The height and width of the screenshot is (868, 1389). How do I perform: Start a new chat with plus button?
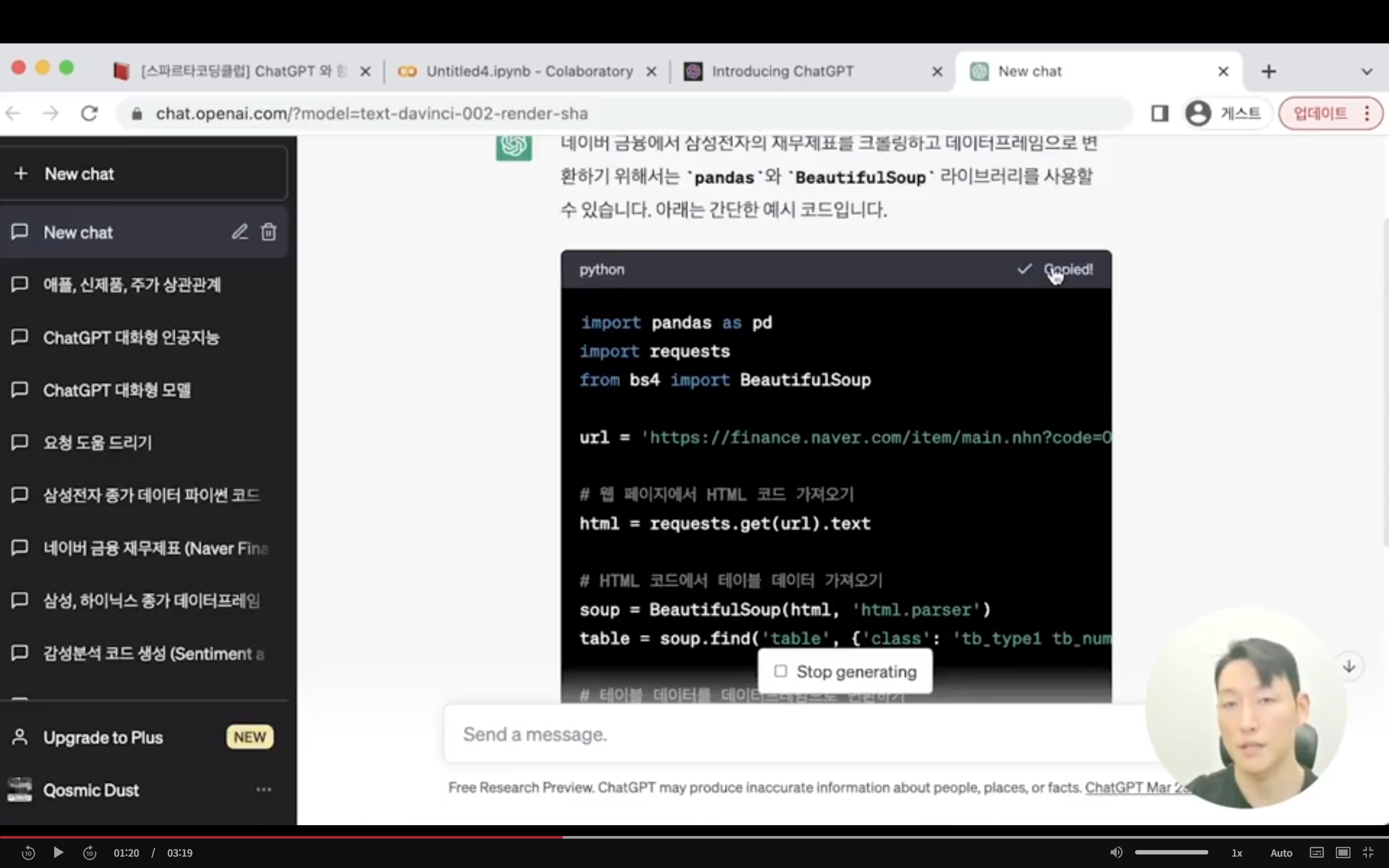(x=142, y=174)
